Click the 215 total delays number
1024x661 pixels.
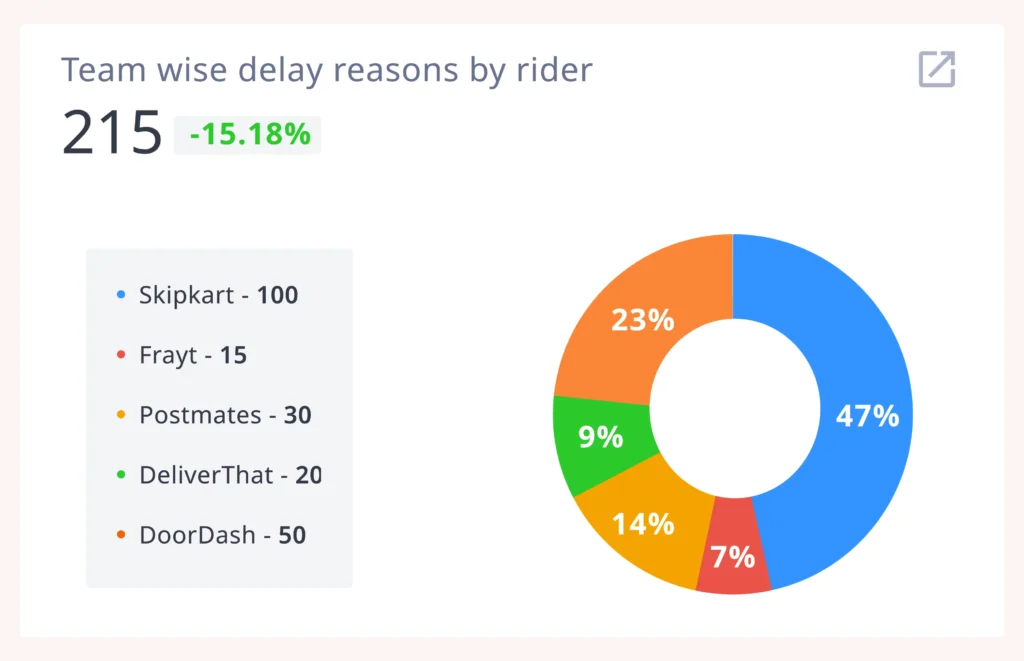[112, 133]
